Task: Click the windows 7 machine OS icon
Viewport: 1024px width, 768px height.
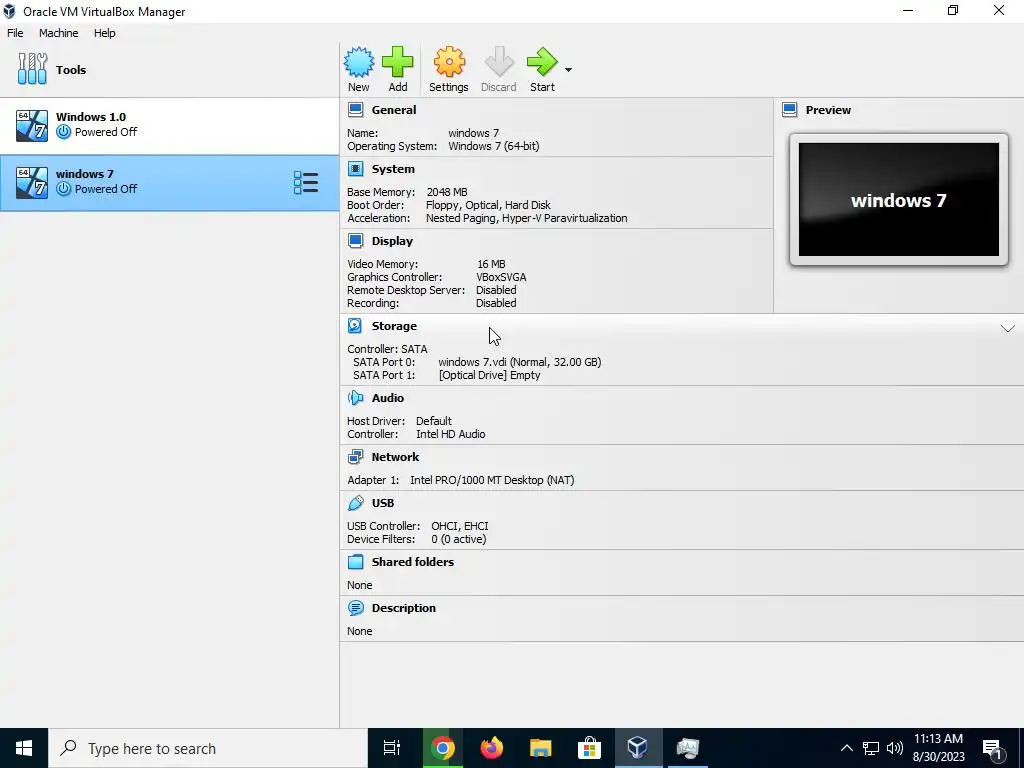Action: coord(32,183)
